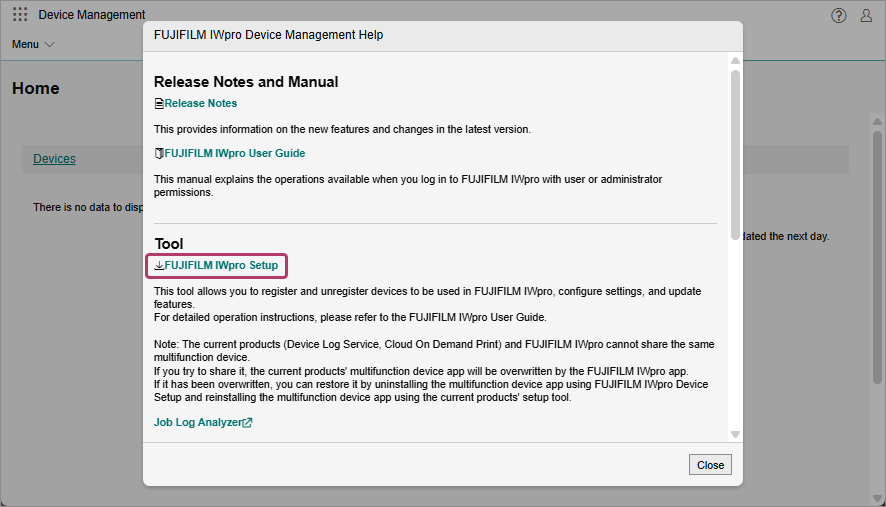Click the main page scrollbar thumb
This screenshot has width=886, height=507.
click(x=877, y=257)
